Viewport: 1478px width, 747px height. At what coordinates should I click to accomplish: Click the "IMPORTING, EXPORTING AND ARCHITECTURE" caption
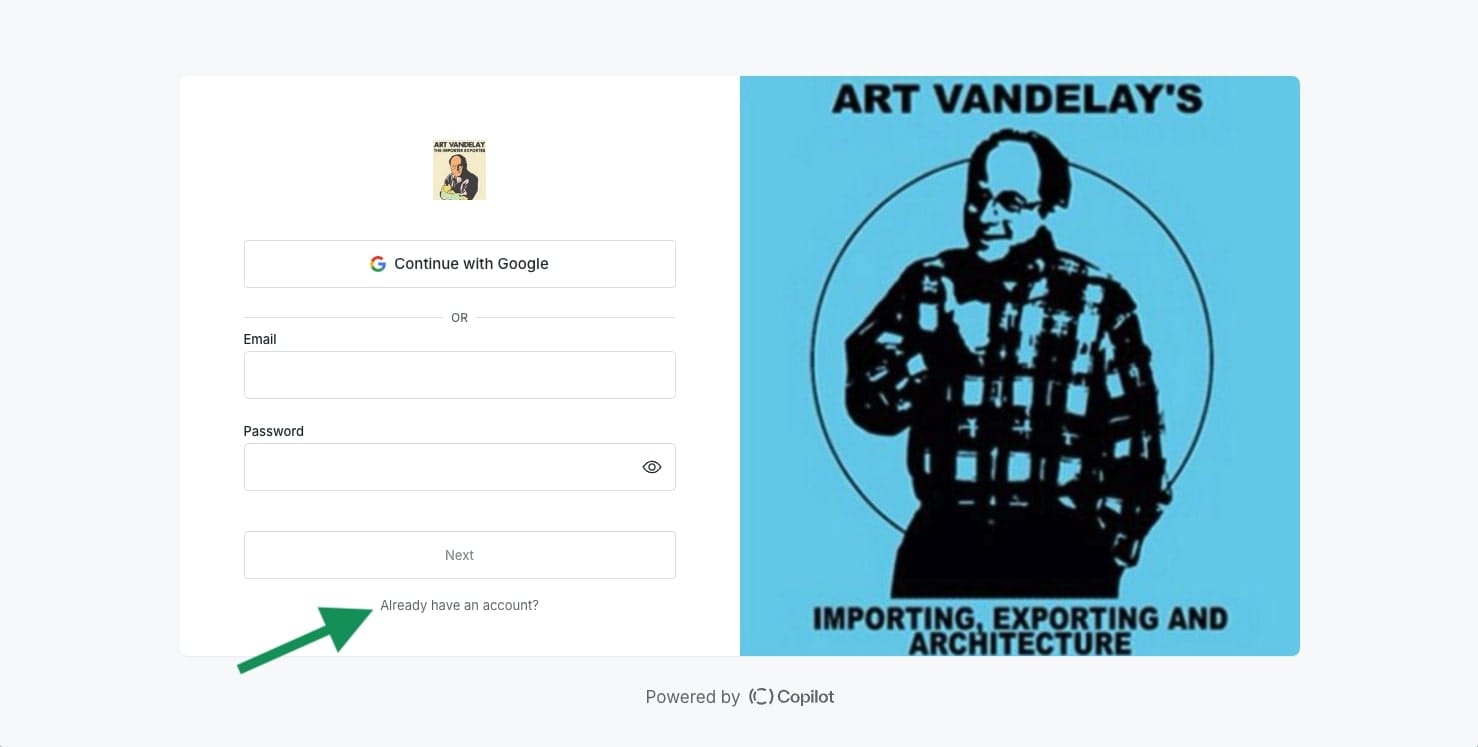point(1019,629)
